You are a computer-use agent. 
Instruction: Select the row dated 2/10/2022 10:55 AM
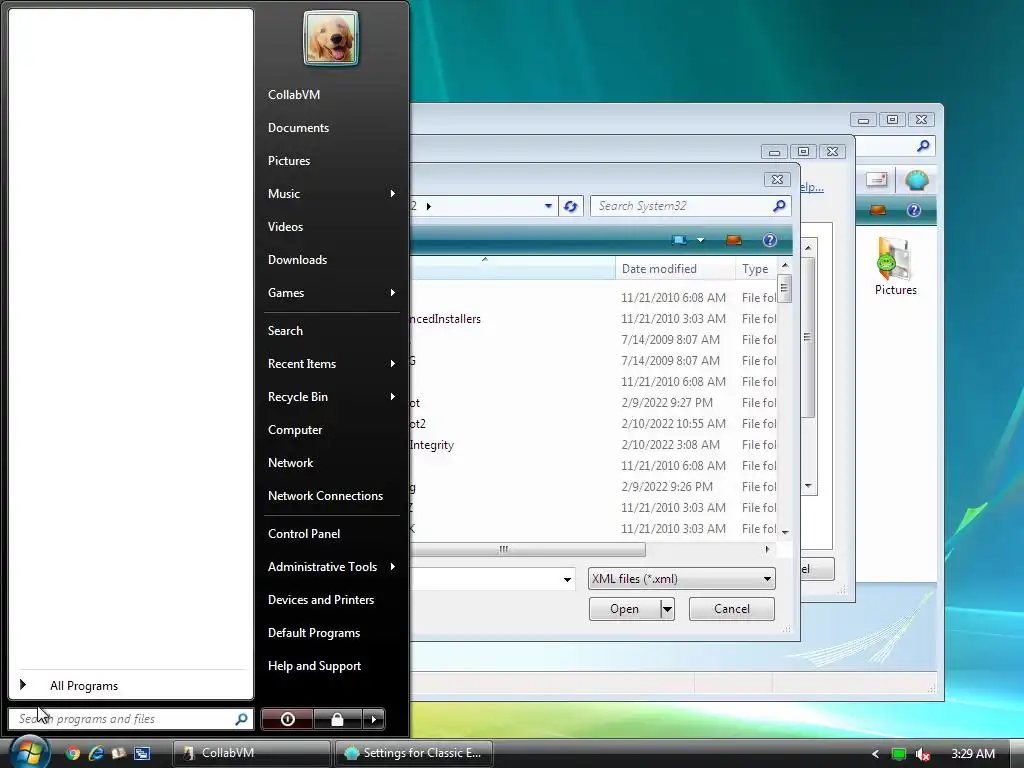point(594,423)
